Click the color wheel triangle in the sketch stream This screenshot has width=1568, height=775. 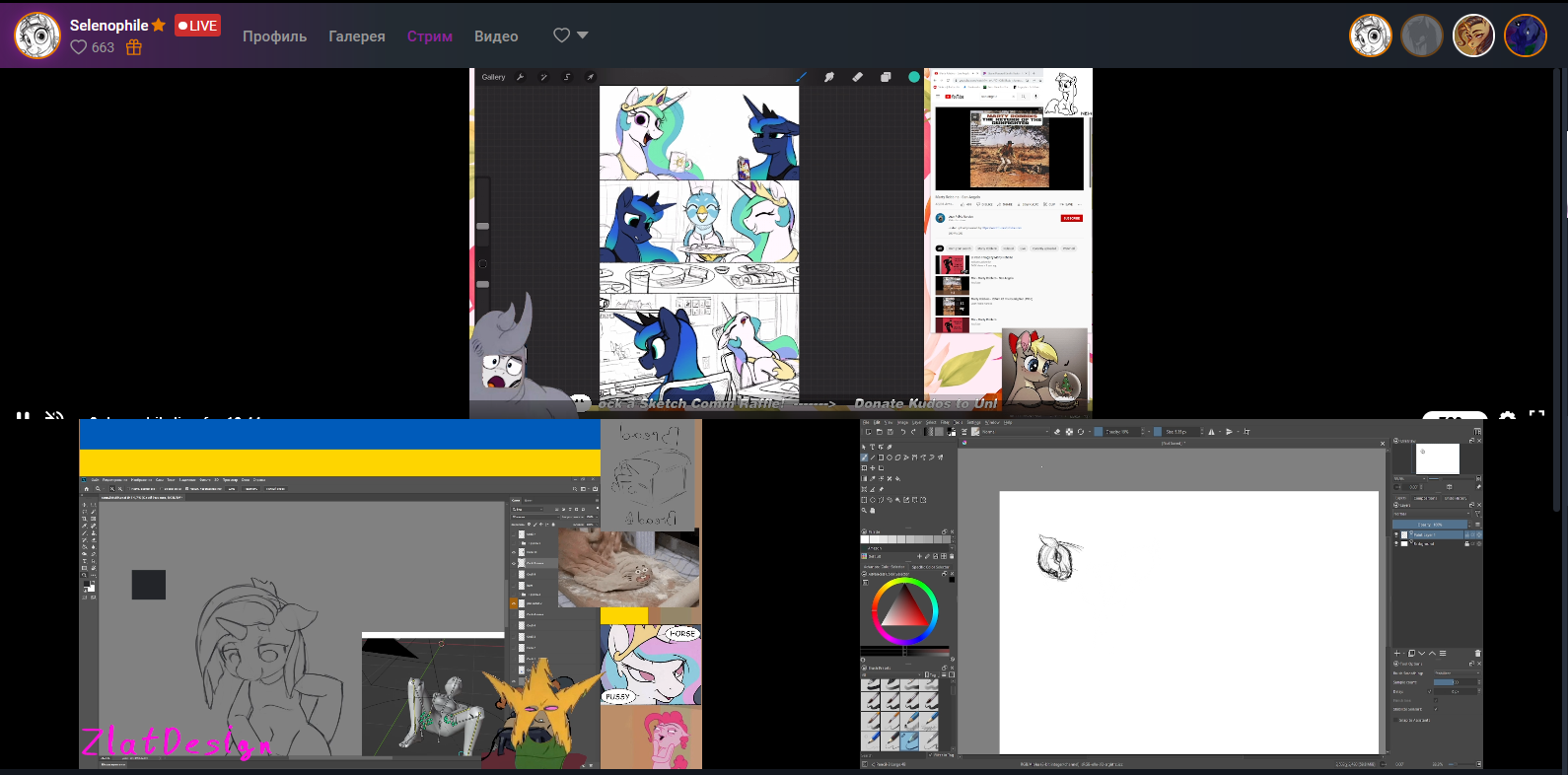(903, 610)
